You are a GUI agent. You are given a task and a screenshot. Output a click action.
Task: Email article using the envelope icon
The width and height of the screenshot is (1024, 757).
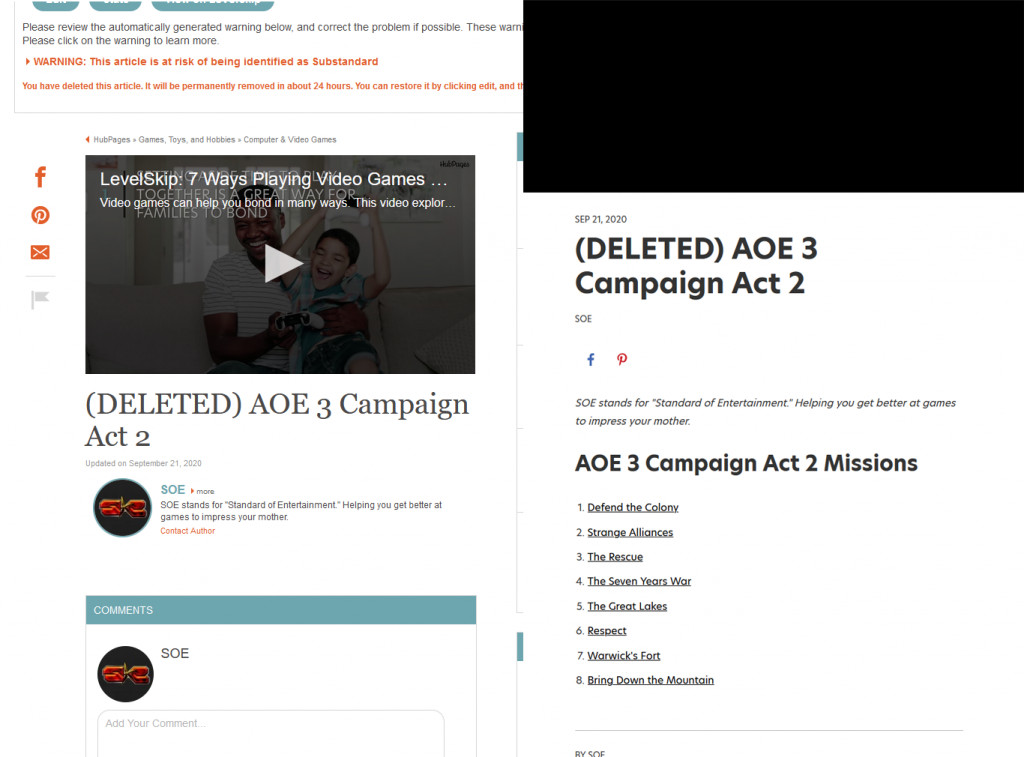(40, 252)
